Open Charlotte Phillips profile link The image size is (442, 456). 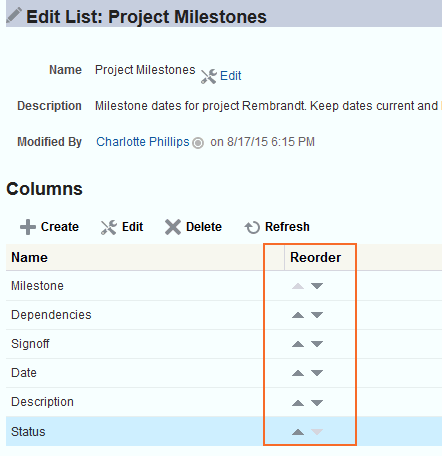[143, 142]
